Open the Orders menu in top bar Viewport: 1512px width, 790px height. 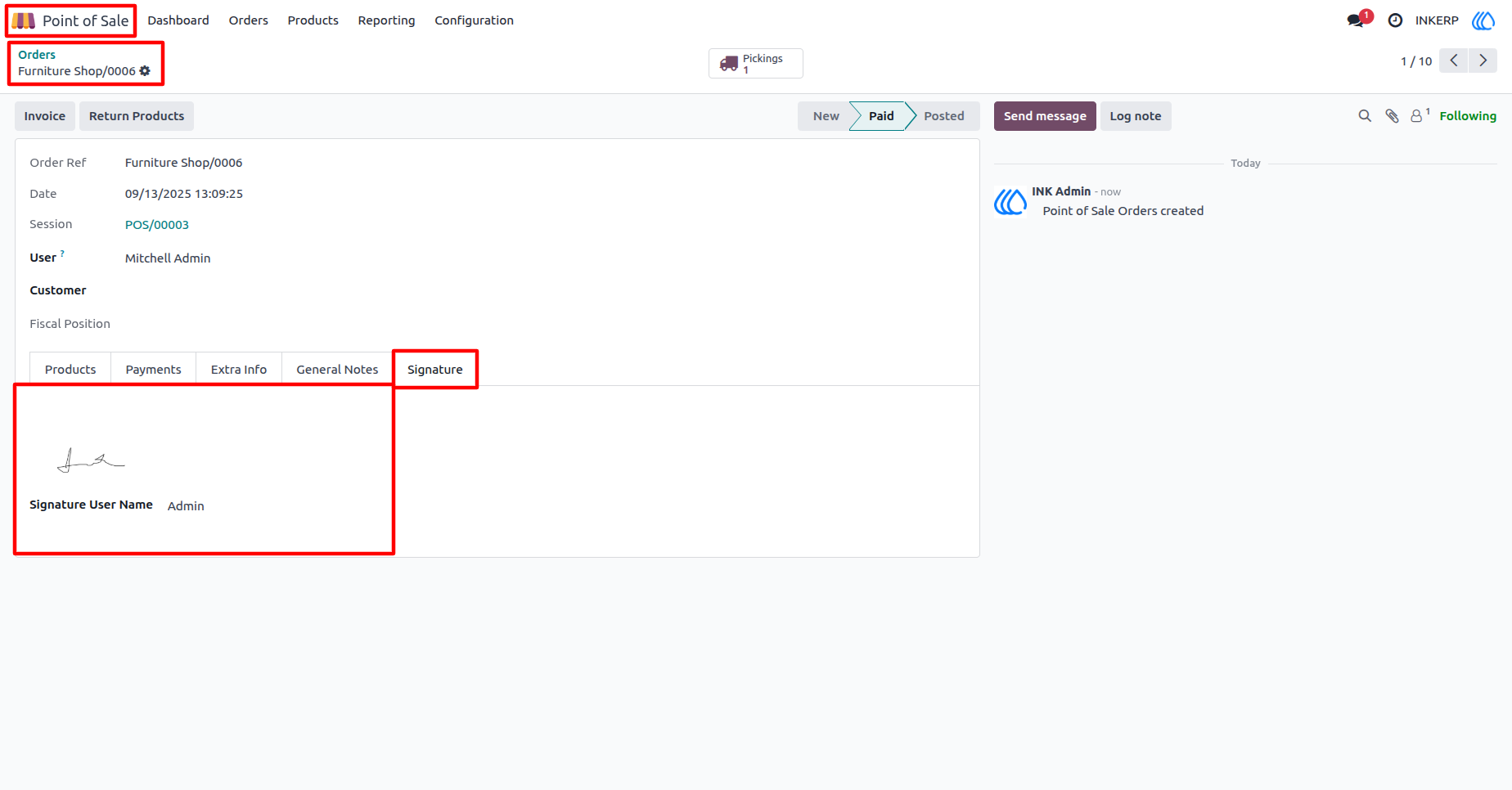[x=249, y=20]
